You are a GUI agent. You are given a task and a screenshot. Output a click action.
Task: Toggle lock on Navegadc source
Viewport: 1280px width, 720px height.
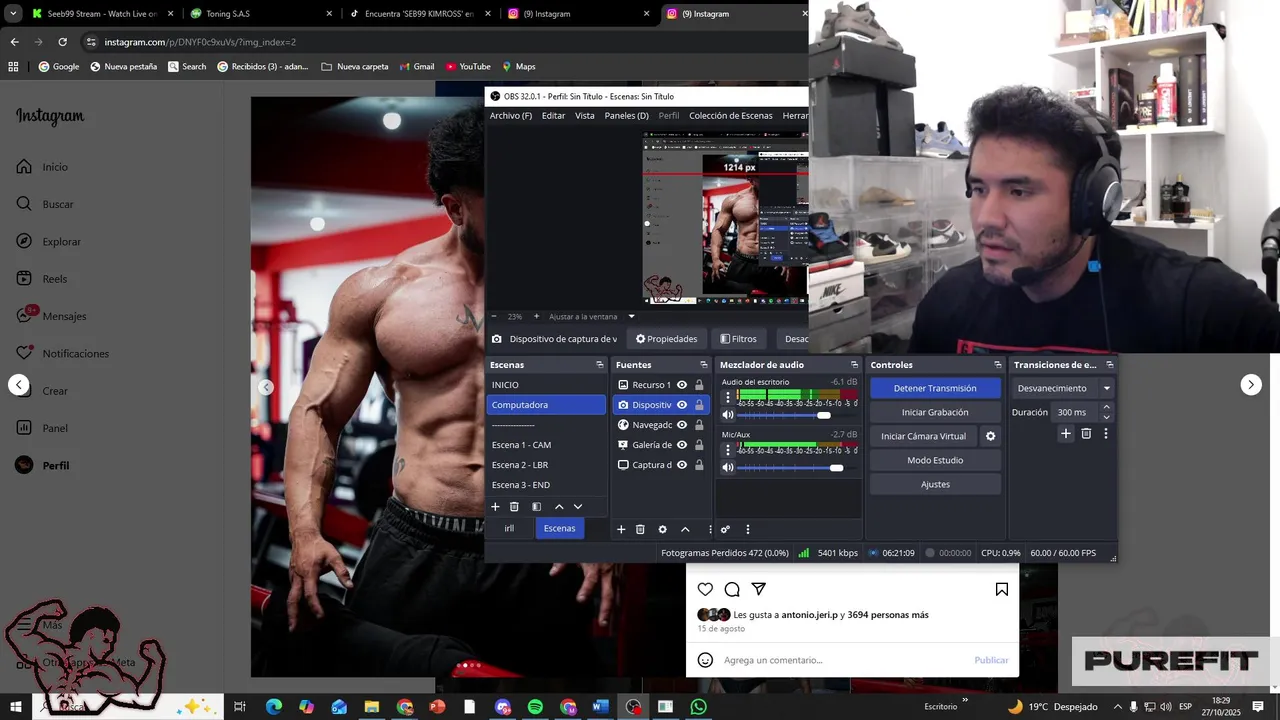(699, 425)
